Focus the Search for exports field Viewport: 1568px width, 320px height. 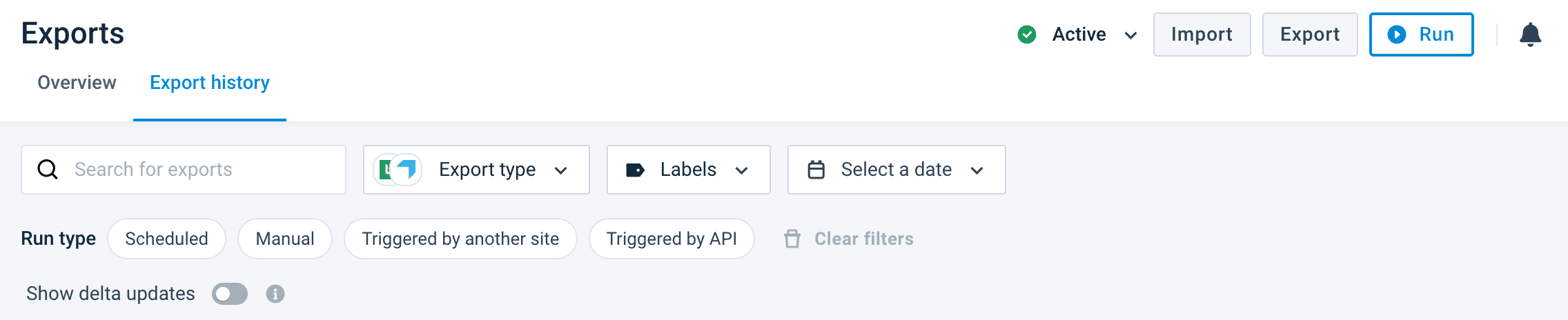coord(200,170)
